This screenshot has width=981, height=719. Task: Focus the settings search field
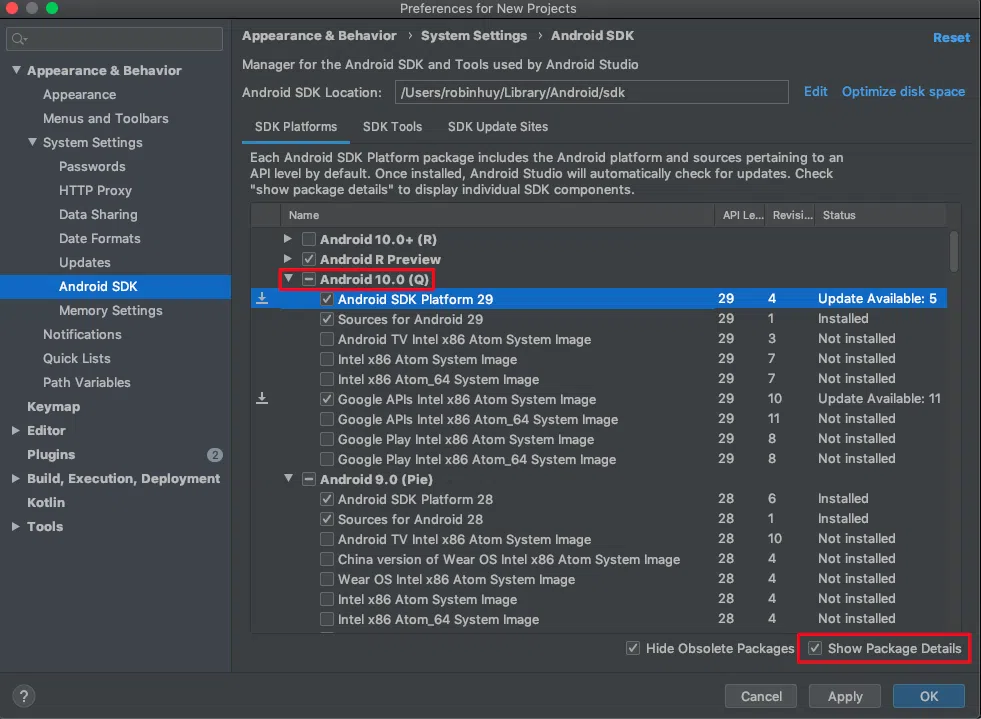tap(114, 39)
